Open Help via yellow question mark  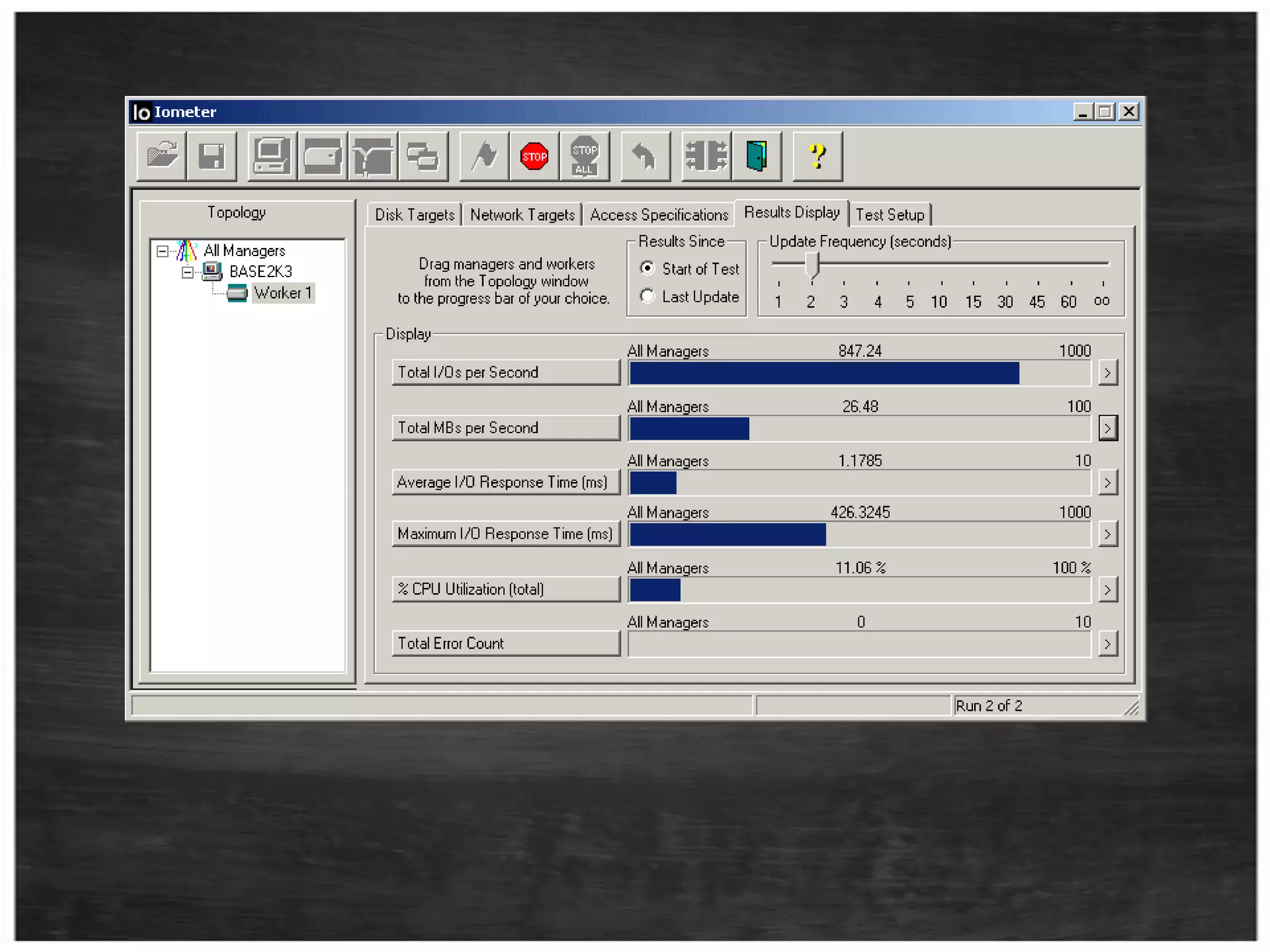817,156
